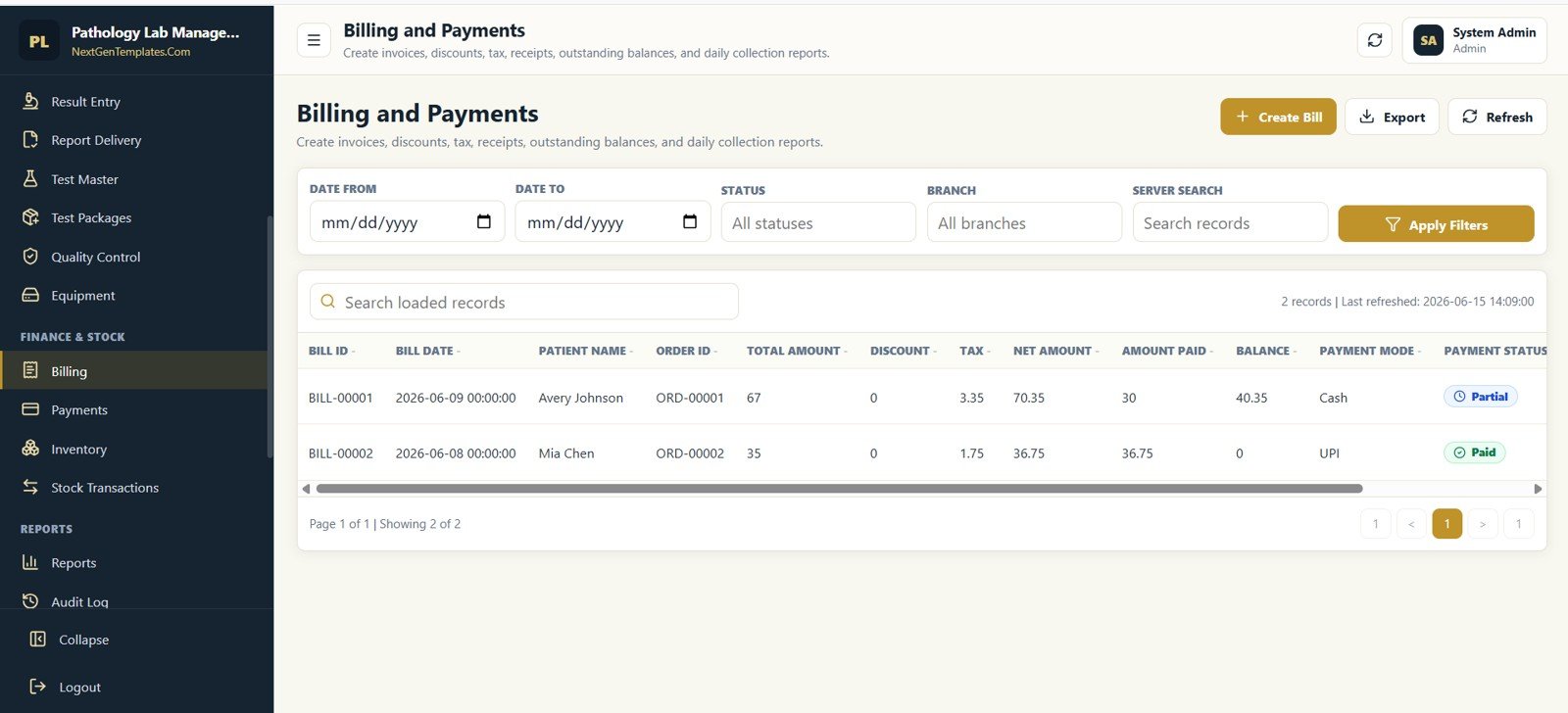Screen dimensions: 1568x713
Task: Click the Apply Filters button
Action: 1436,223
